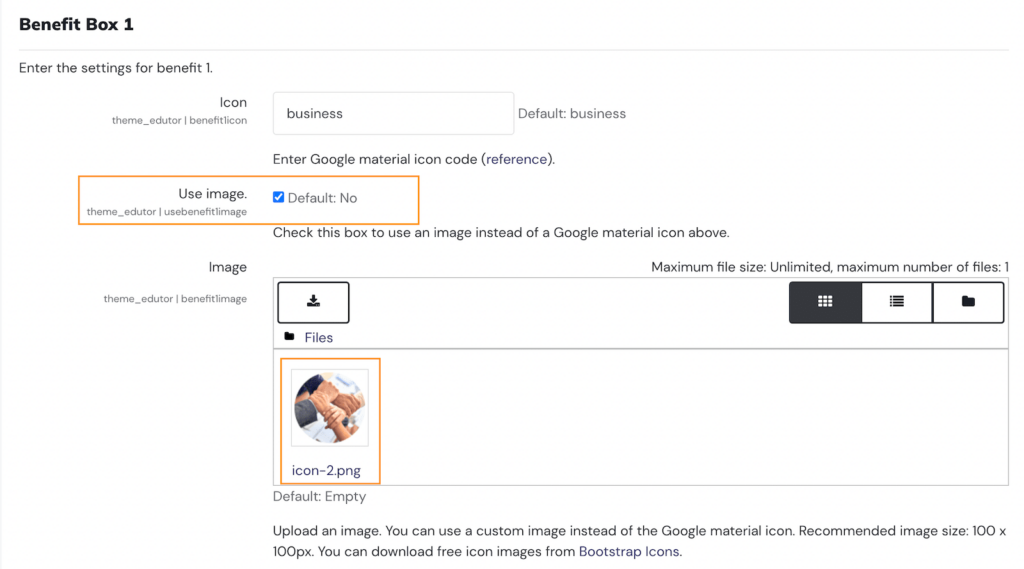Click the 'Icon' setting label

tap(233, 102)
